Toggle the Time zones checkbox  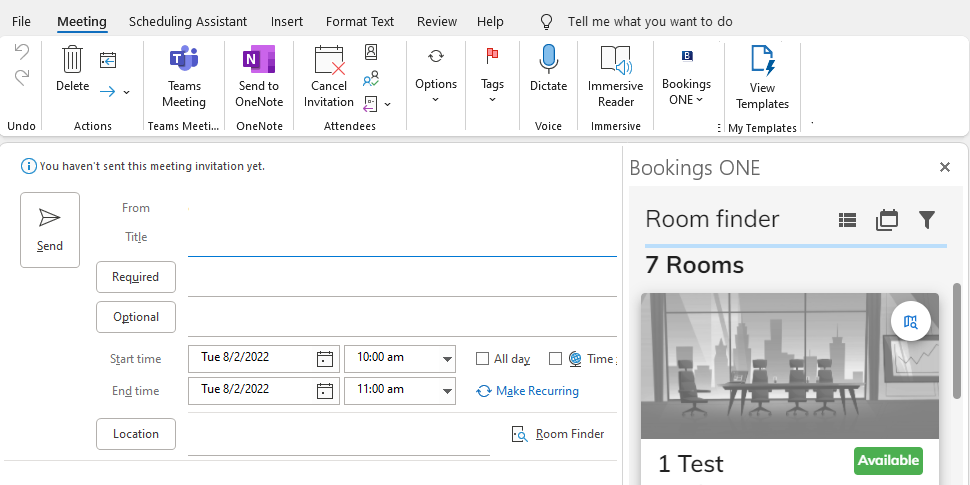click(x=556, y=359)
